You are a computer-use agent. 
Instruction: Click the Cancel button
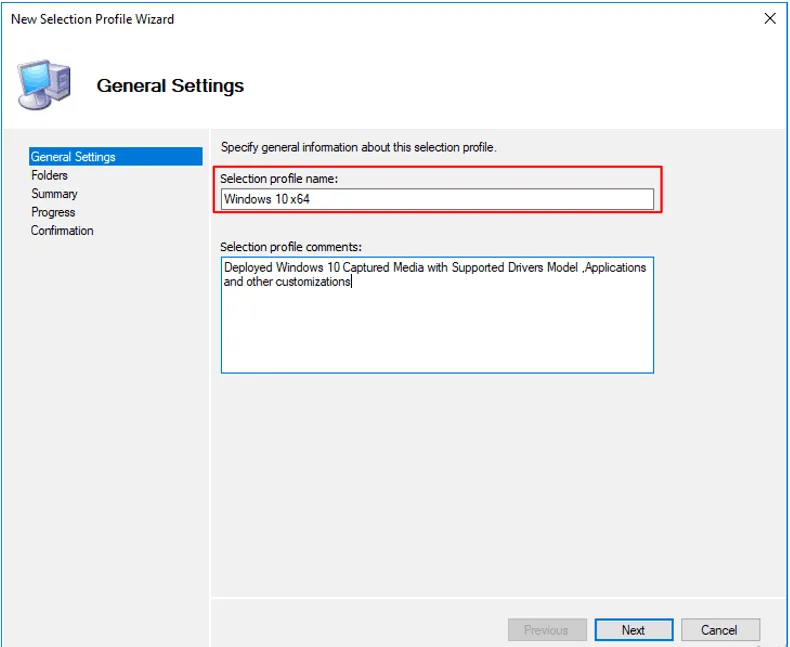click(x=720, y=630)
